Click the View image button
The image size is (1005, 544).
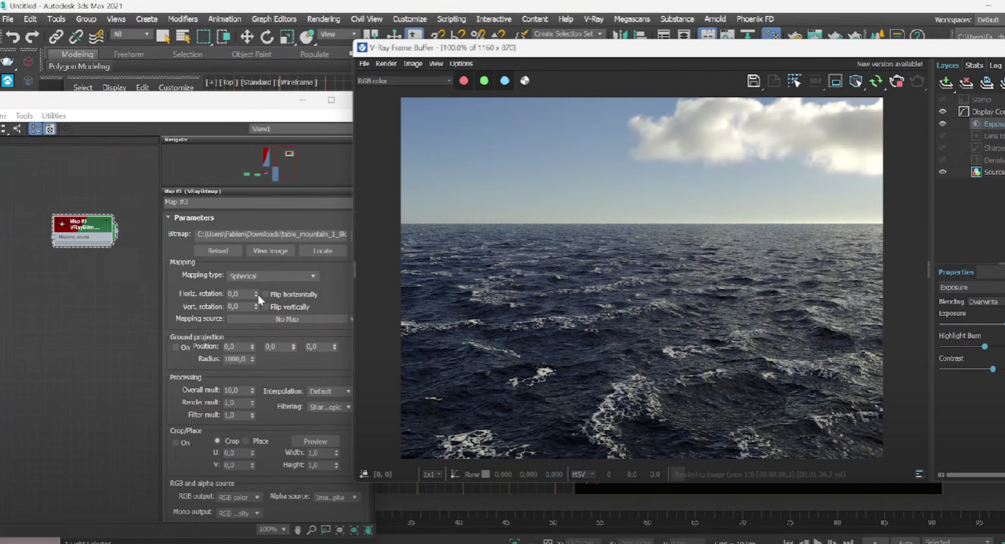tap(270, 251)
